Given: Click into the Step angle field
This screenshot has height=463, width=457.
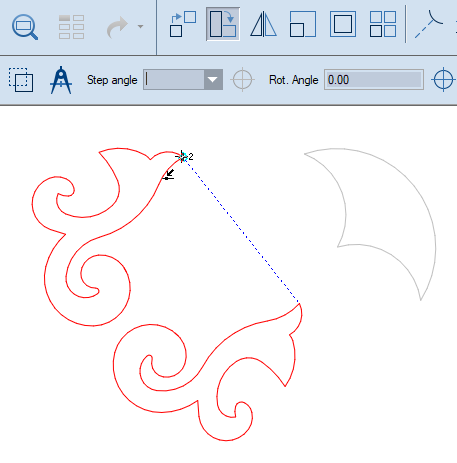Looking at the screenshot, I should [174, 80].
